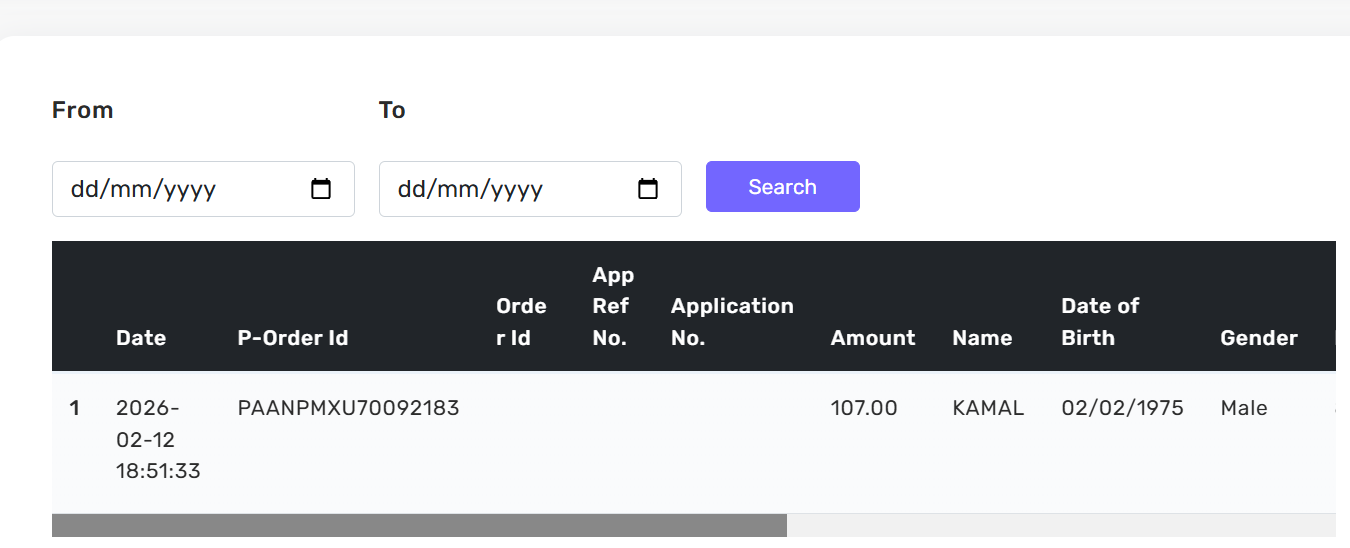The height and width of the screenshot is (548, 1350).
Task: Click the 107.00 amount cell
Action: pyautogui.click(x=864, y=408)
